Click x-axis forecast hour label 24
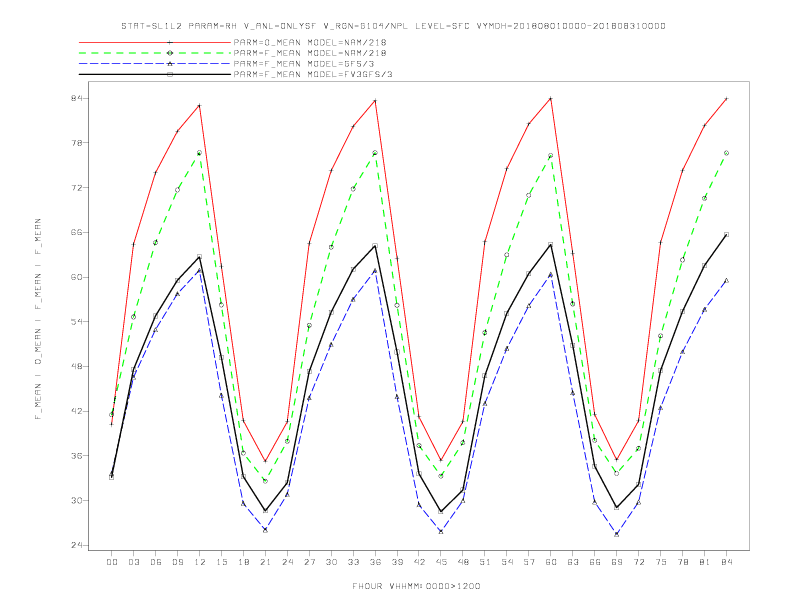Viewport: 792px width, 612px height. pos(287,562)
